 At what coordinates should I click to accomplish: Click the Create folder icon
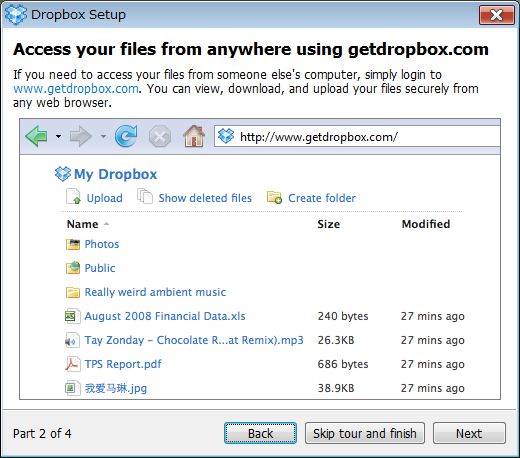[275, 197]
